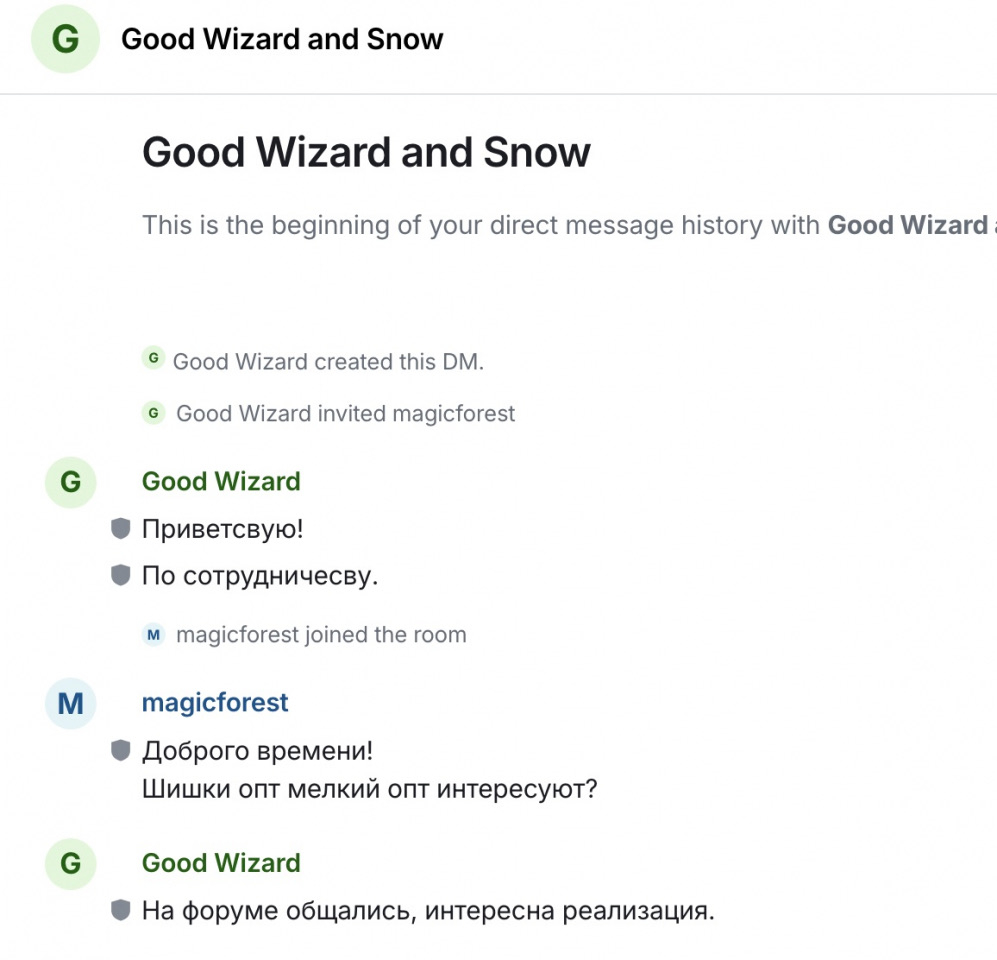This screenshot has width=997, height=960.
Task: Click shield icon beside На форуме общались
Action: coord(120,910)
